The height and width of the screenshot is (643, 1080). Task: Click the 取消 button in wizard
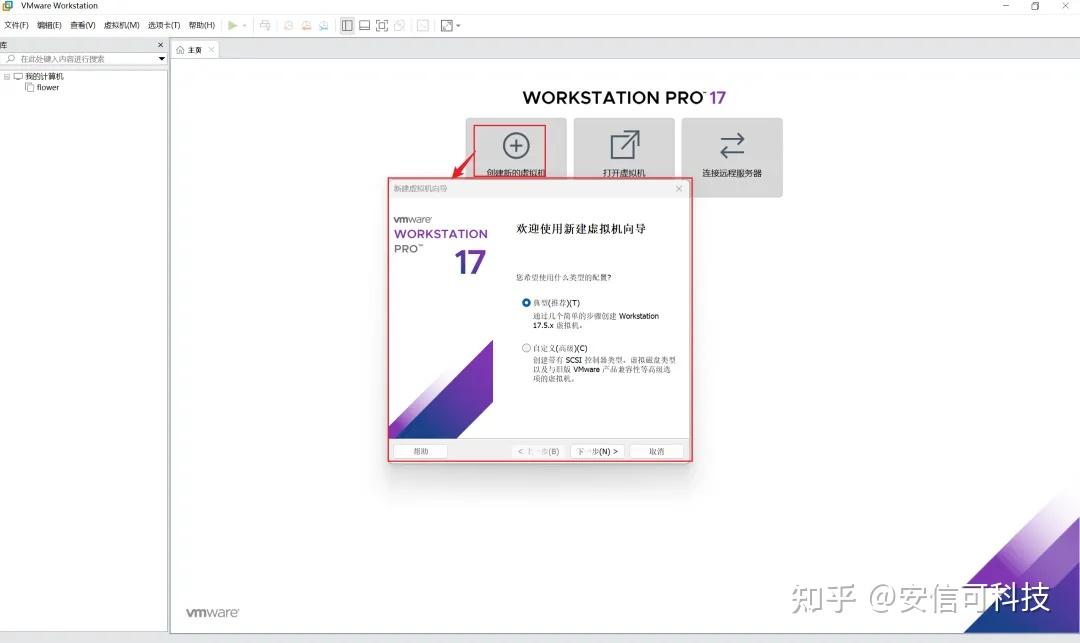coord(656,452)
